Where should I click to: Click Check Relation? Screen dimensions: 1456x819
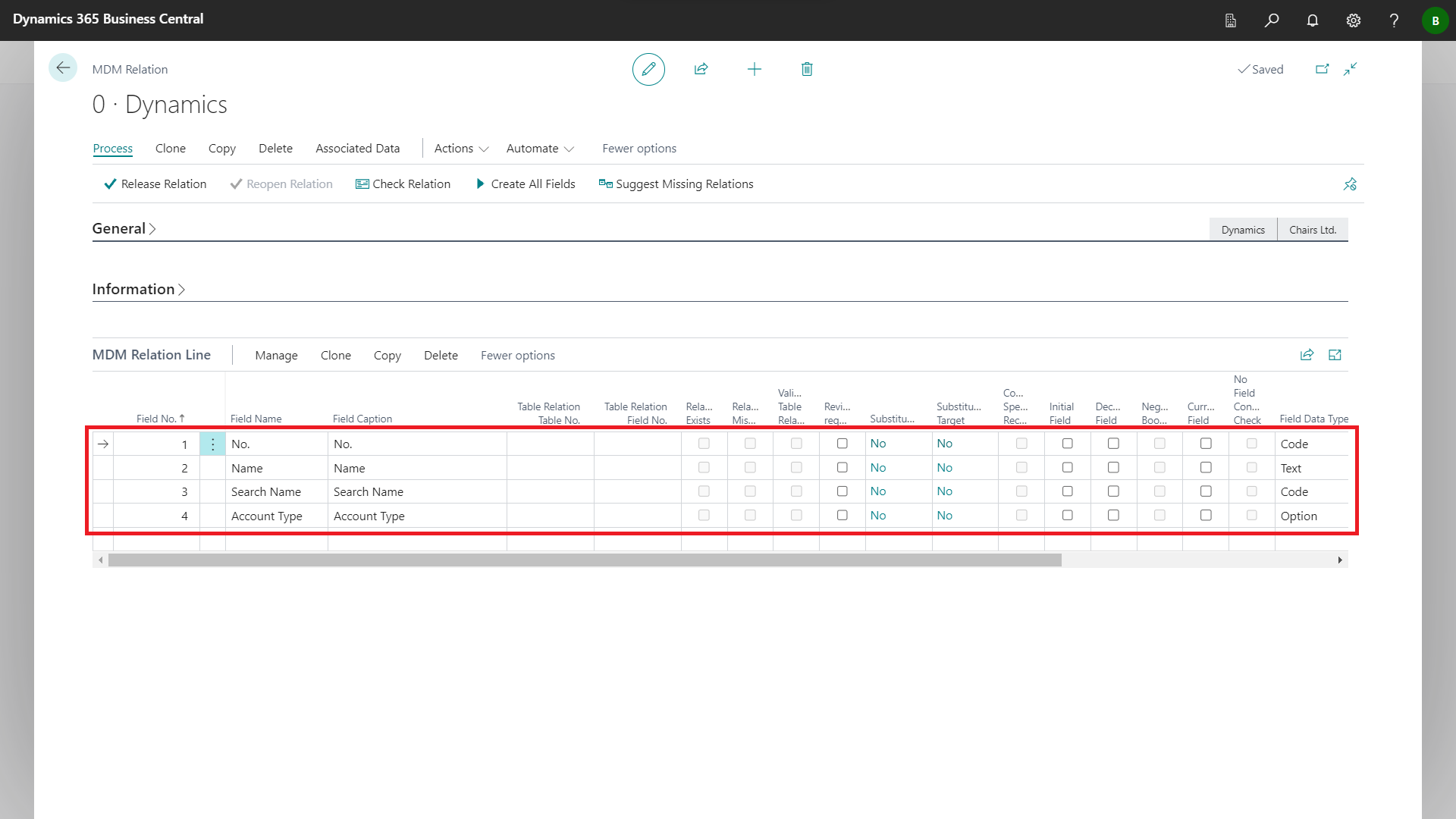[x=403, y=184]
